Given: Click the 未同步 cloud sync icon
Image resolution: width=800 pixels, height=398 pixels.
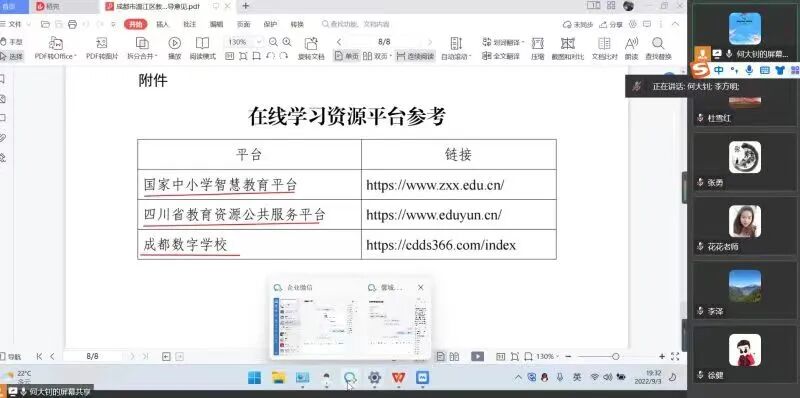Looking at the screenshot, I should pos(578,24).
